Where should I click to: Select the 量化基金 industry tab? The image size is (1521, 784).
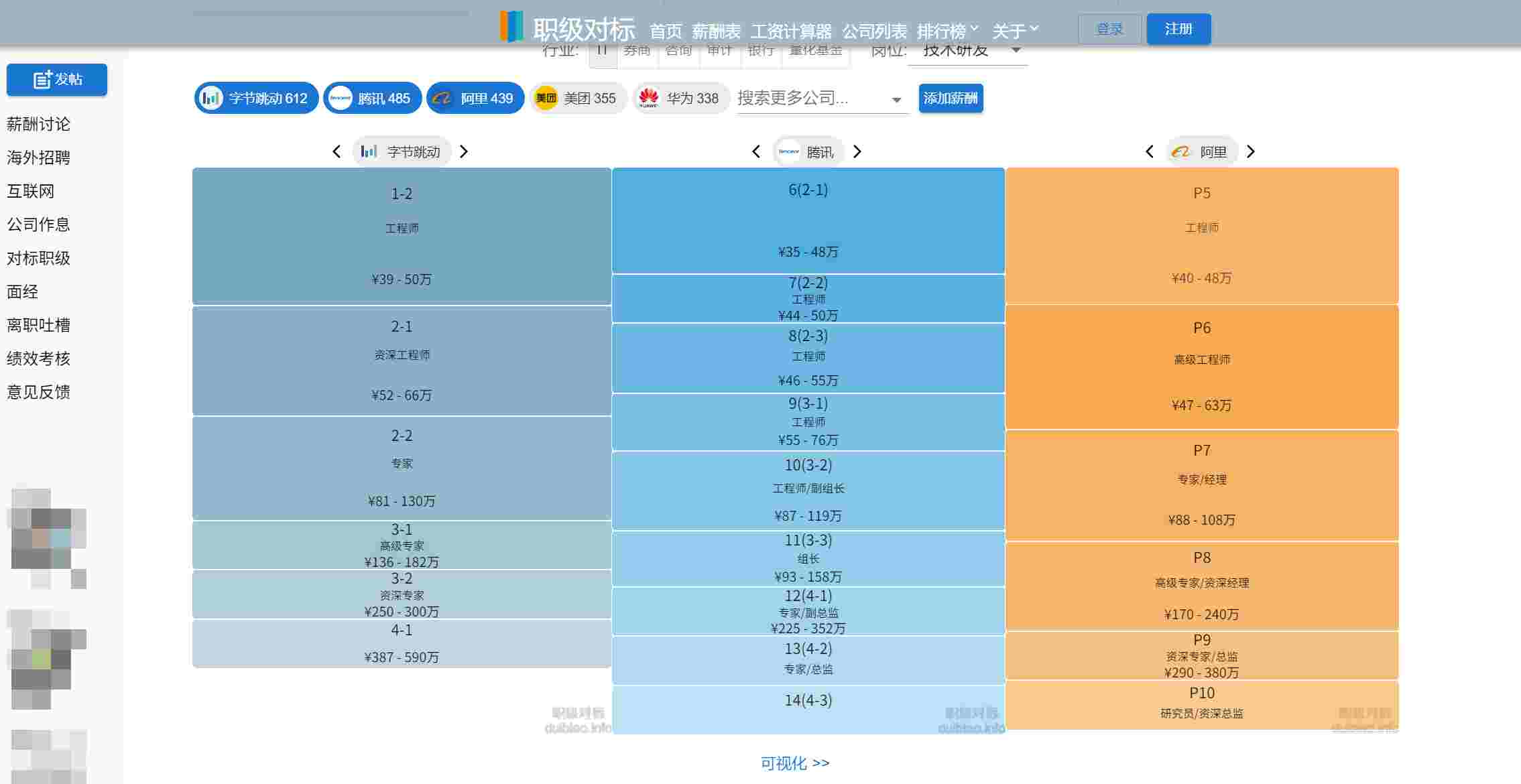click(816, 52)
